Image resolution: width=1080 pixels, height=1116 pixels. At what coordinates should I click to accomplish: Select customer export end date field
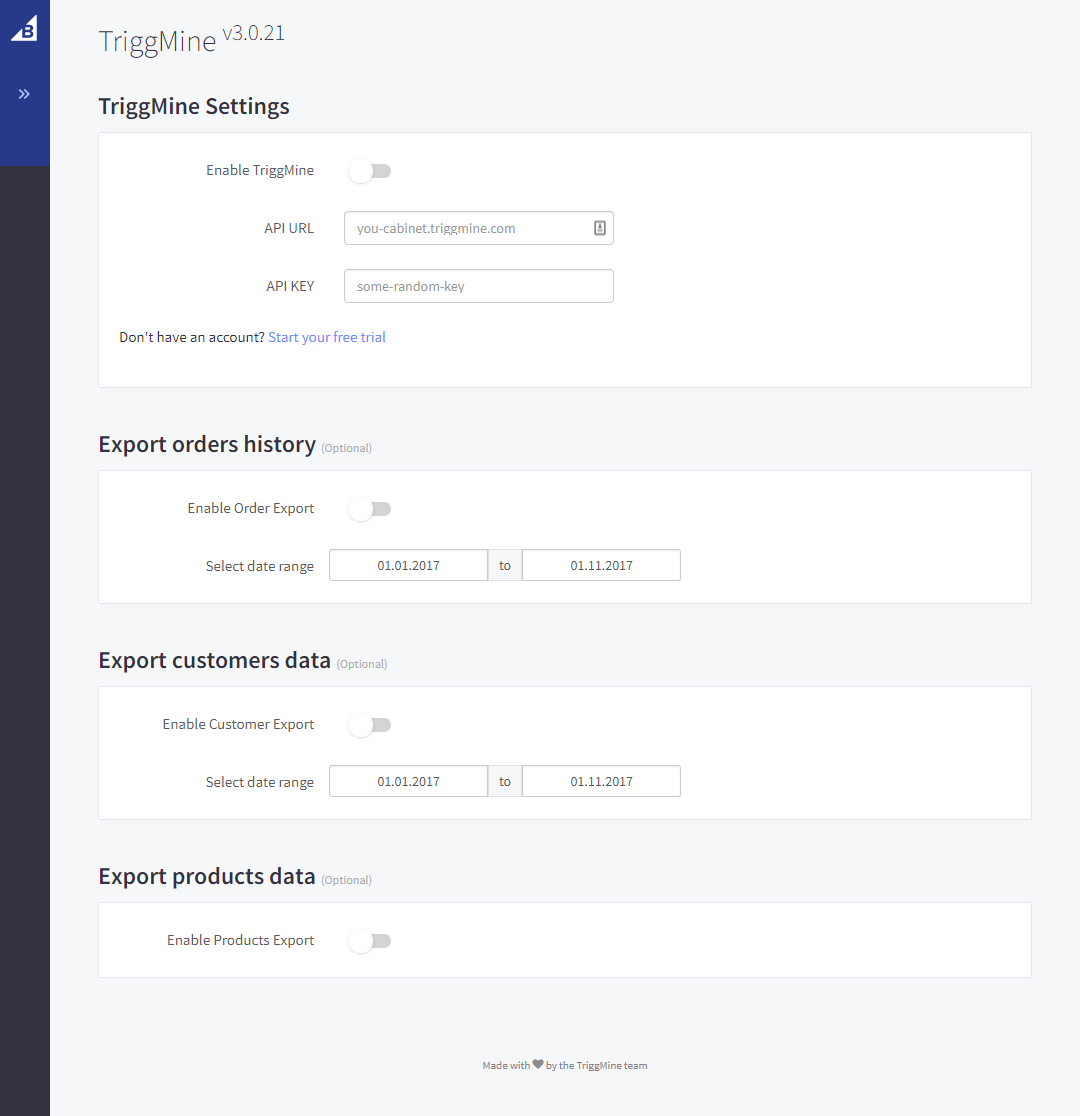click(602, 781)
